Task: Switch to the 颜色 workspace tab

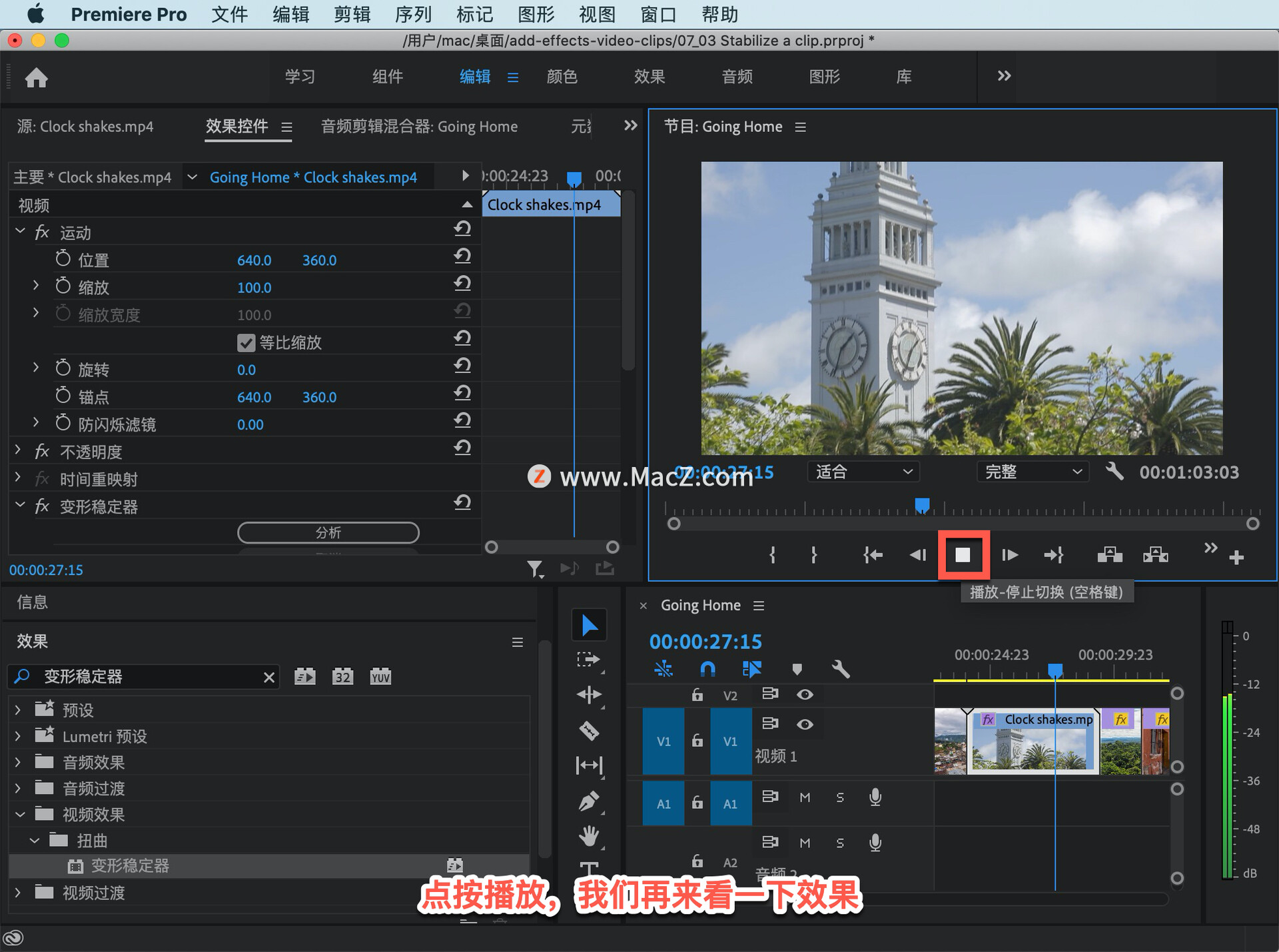Action: click(x=562, y=77)
